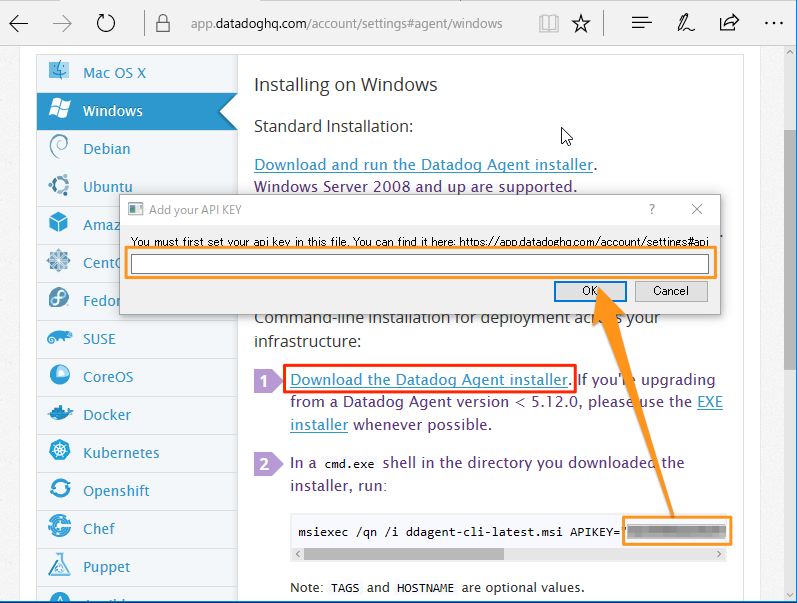Click the address bar URL
Viewport: 797px width, 603px height.
(346, 23)
